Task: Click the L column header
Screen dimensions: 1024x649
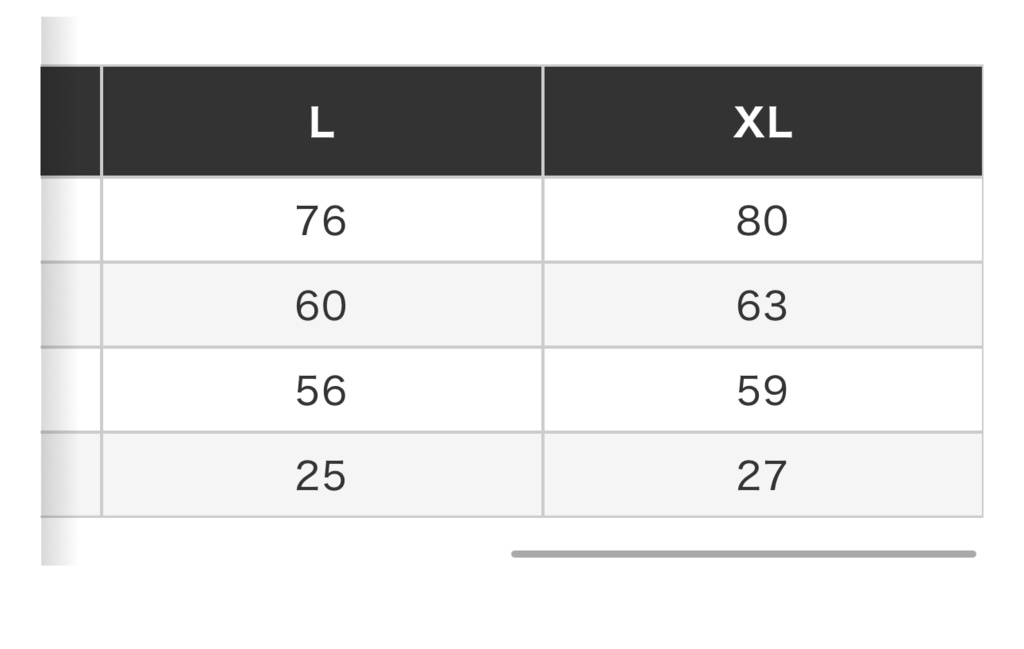Action: (322, 121)
